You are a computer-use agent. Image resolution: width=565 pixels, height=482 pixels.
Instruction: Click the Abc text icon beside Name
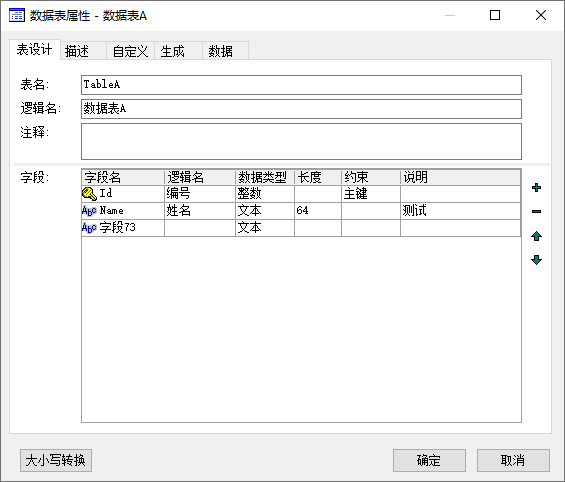(89, 211)
